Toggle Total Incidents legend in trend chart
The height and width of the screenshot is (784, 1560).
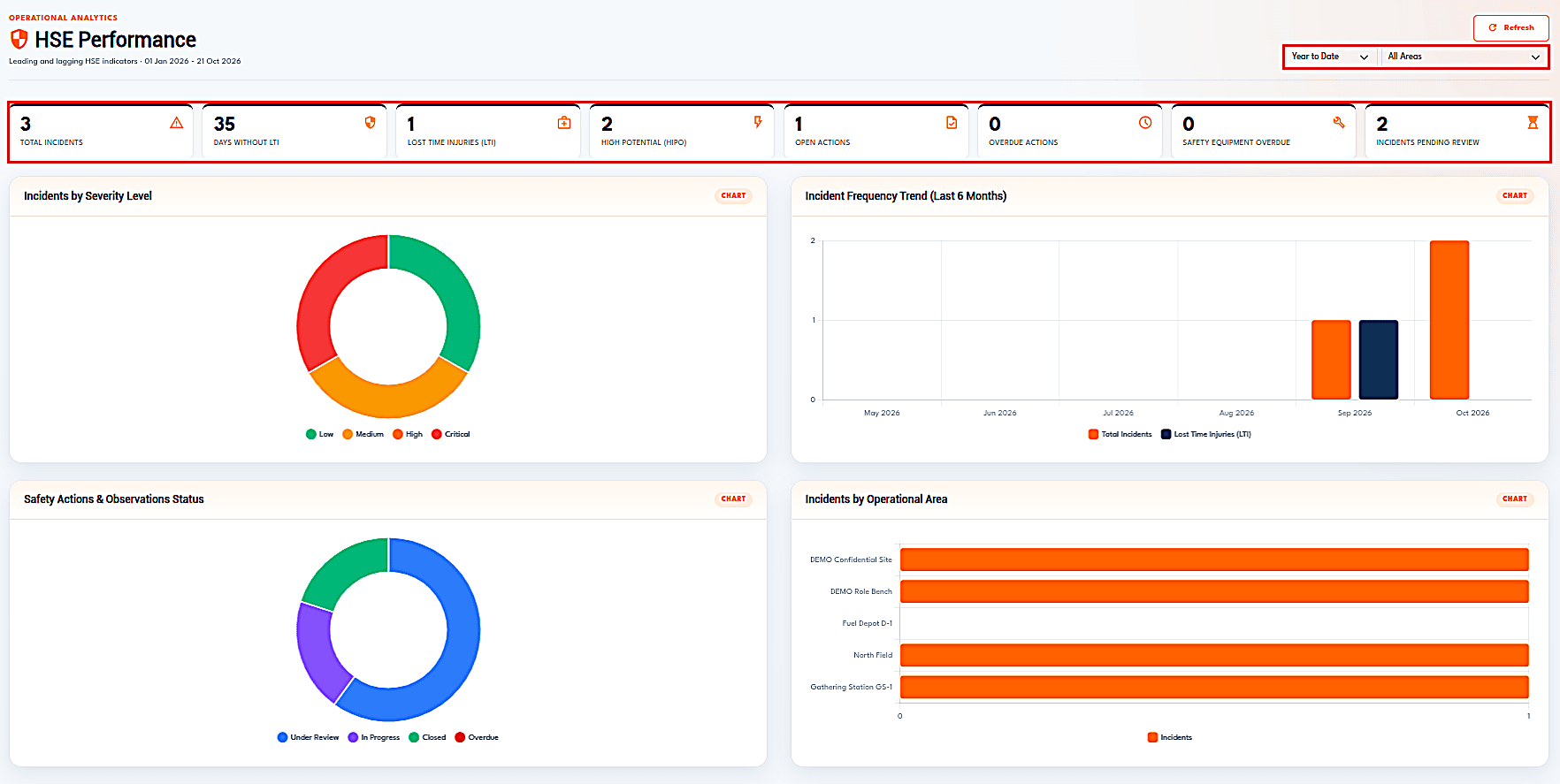coord(1120,434)
